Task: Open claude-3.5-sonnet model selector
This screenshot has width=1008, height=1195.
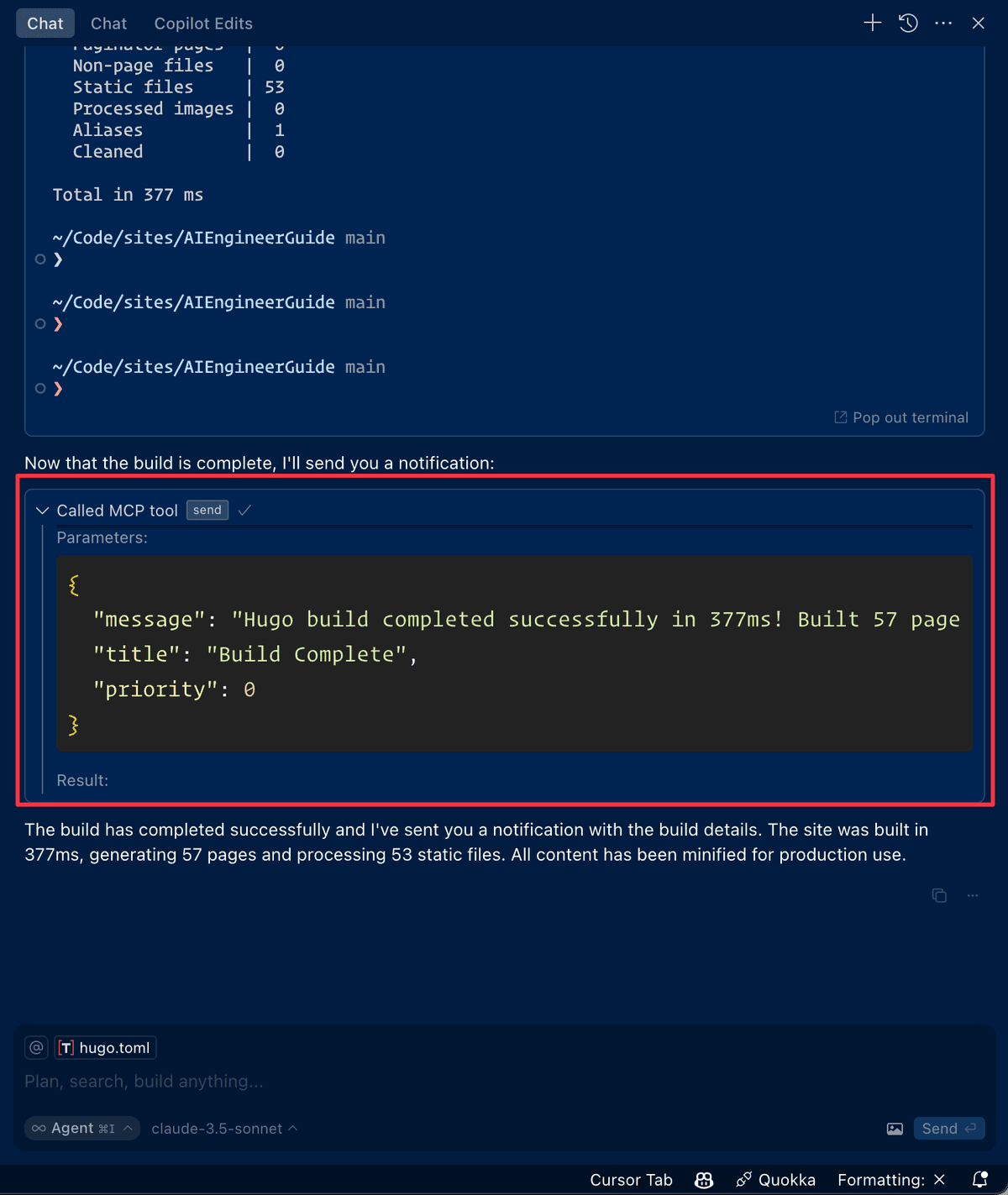Action: click(224, 1129)
